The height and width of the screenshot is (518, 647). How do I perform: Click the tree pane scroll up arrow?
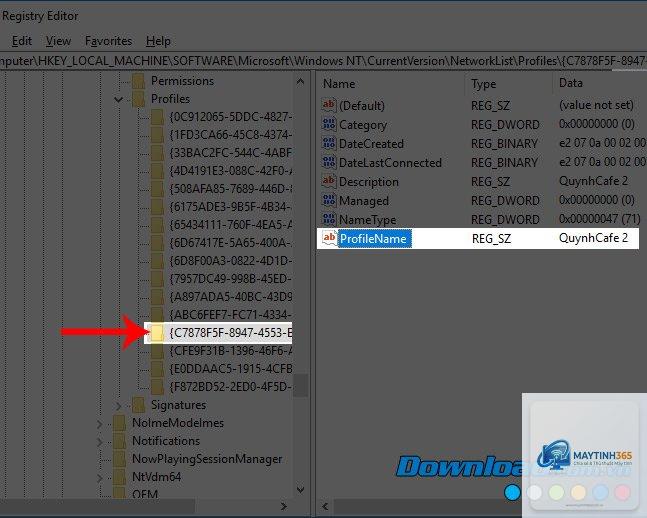pos(300,81)
